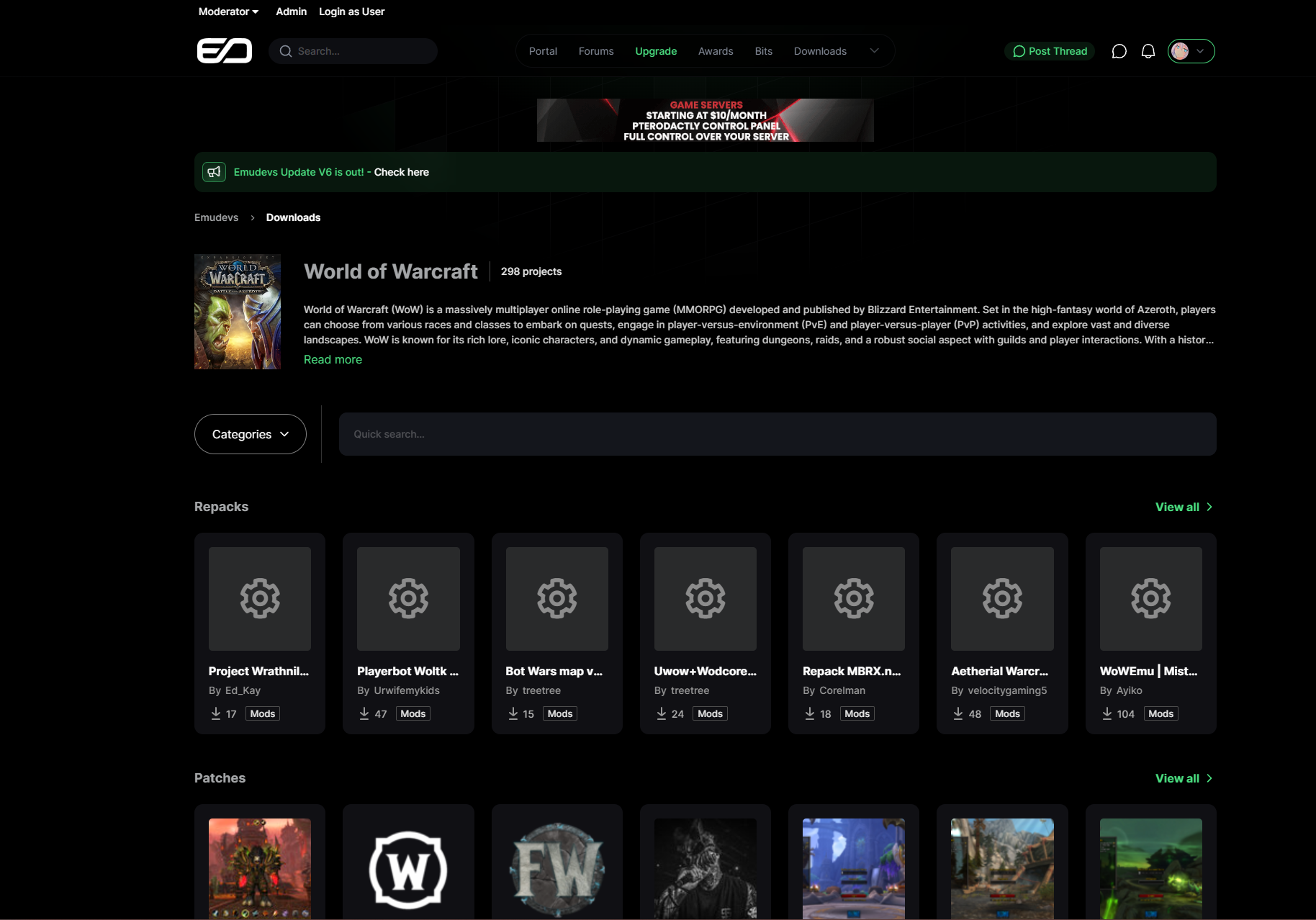Image resolution: width=1316 pixels, height=920 pixels.
Task: Click the Emudevs logo icon
Action: [x=224, y=51]
